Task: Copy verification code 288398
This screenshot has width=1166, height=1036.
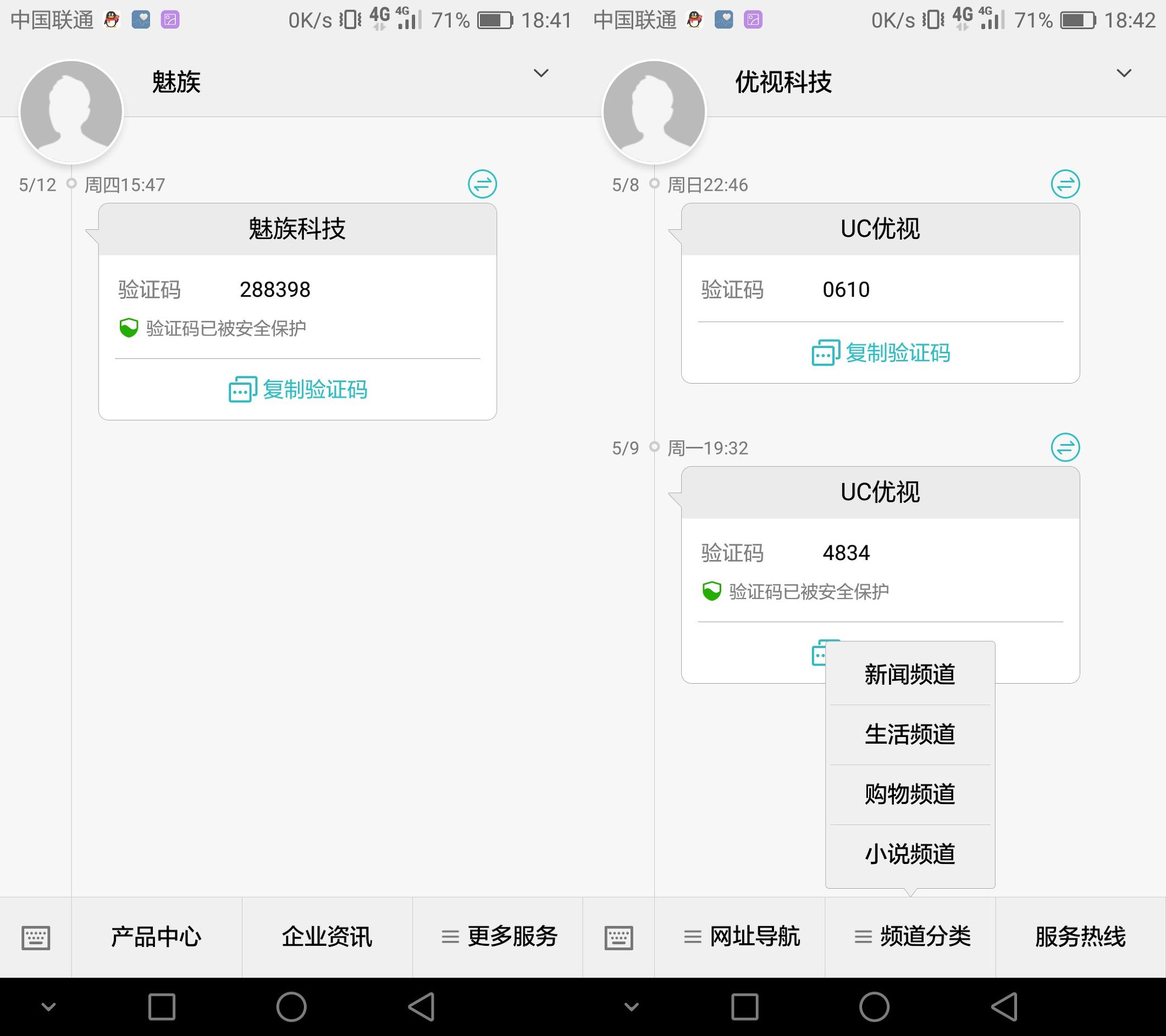Action: 298,390
